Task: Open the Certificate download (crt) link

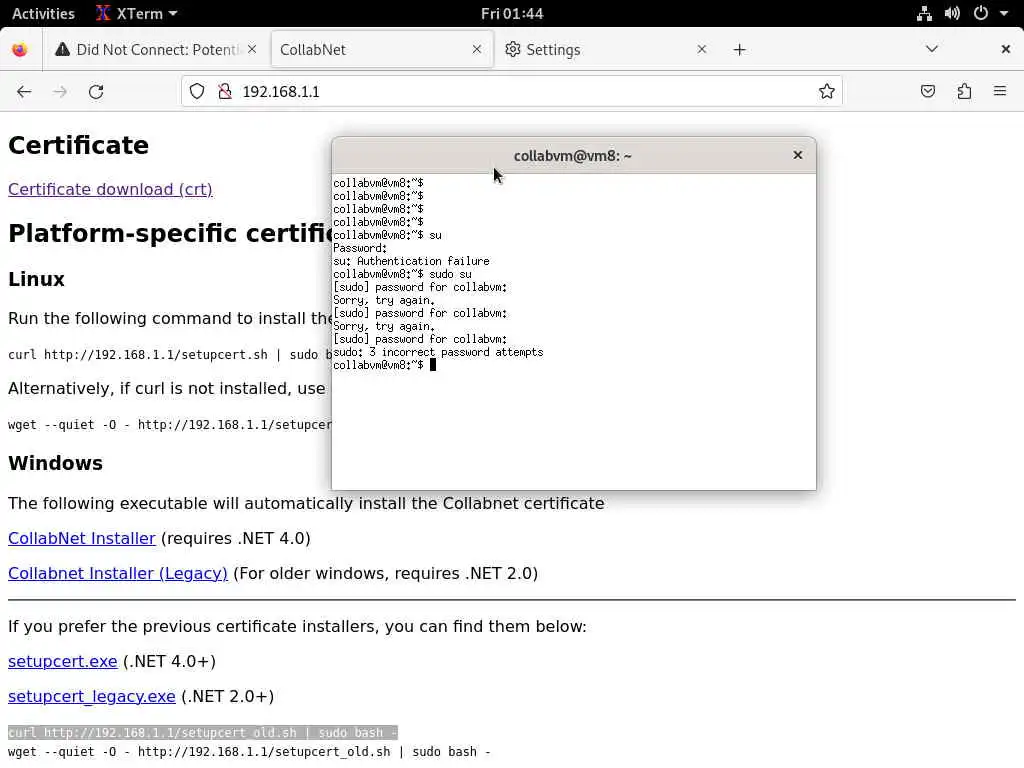Action: (x=110, y=189)
